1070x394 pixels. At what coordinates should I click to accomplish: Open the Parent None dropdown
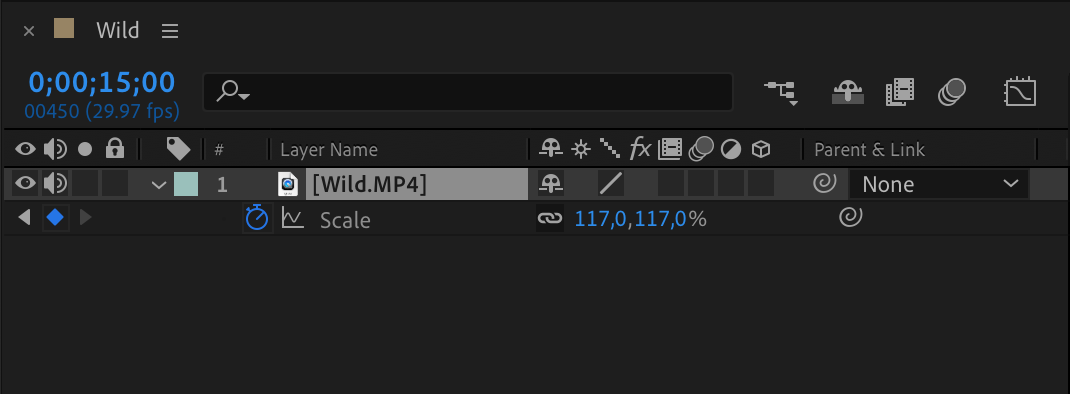click(x=938, y=184)
